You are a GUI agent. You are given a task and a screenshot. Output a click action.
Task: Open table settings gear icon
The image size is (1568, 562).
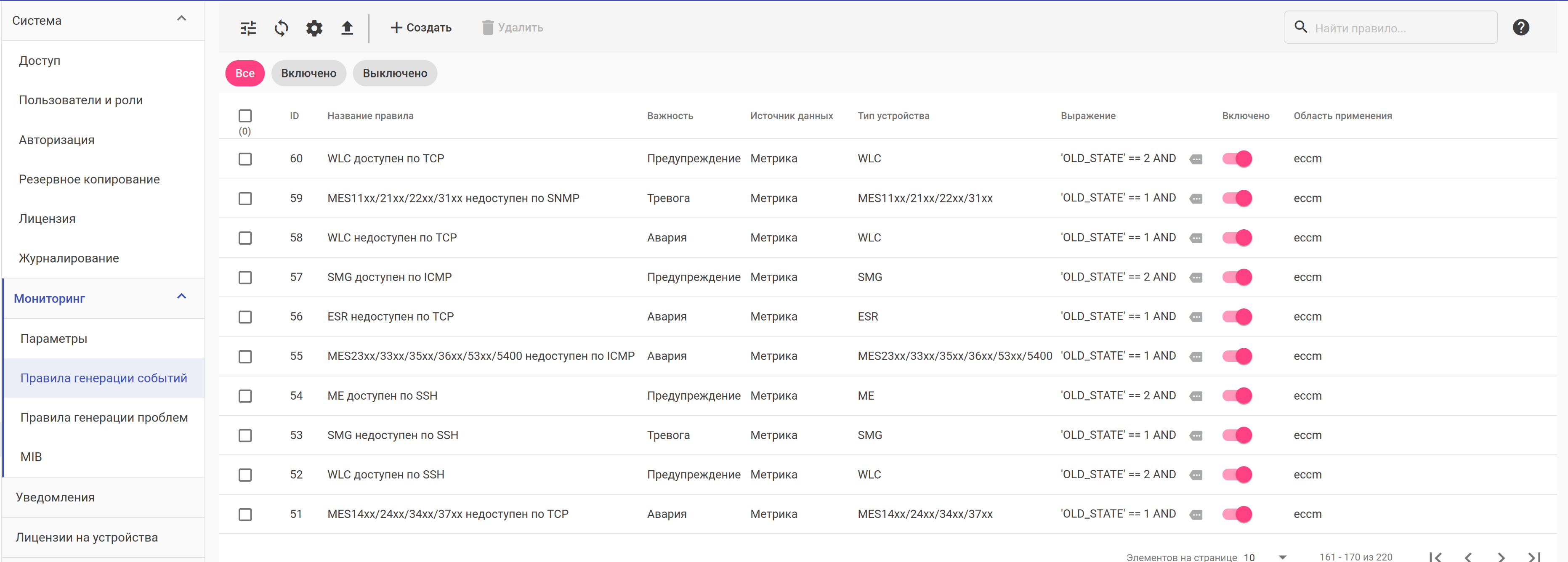(x=314, y=28)
